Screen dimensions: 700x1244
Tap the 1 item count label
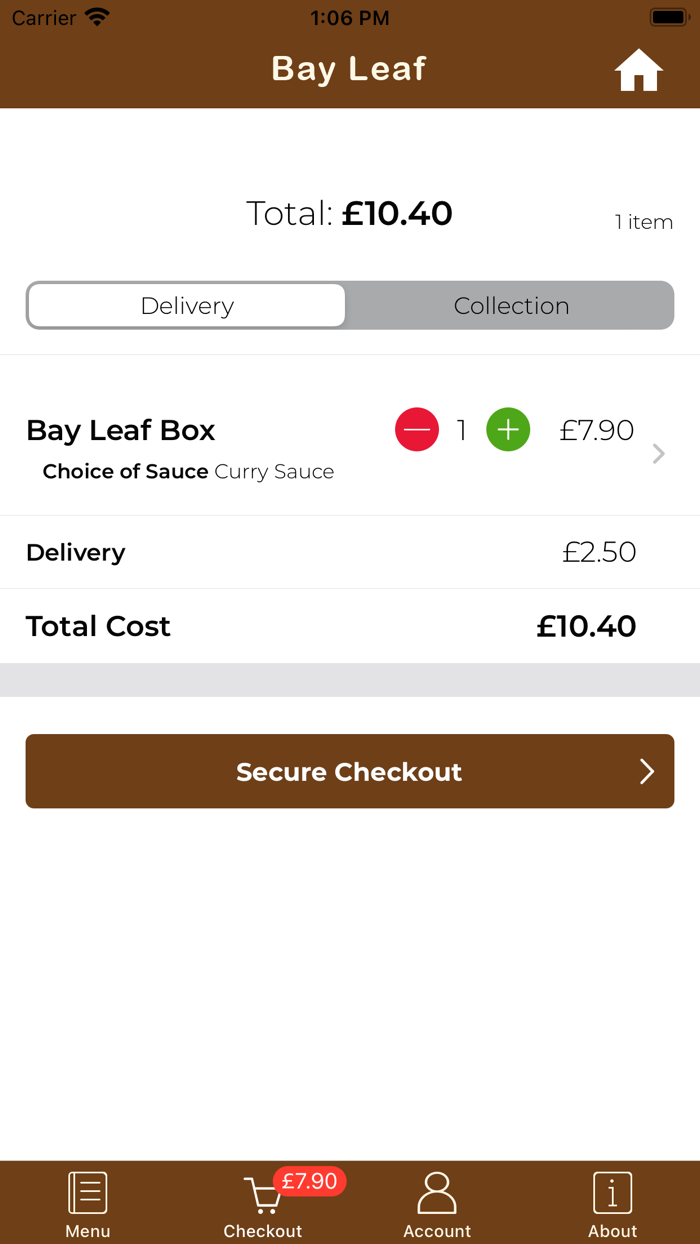coord(644,222)
